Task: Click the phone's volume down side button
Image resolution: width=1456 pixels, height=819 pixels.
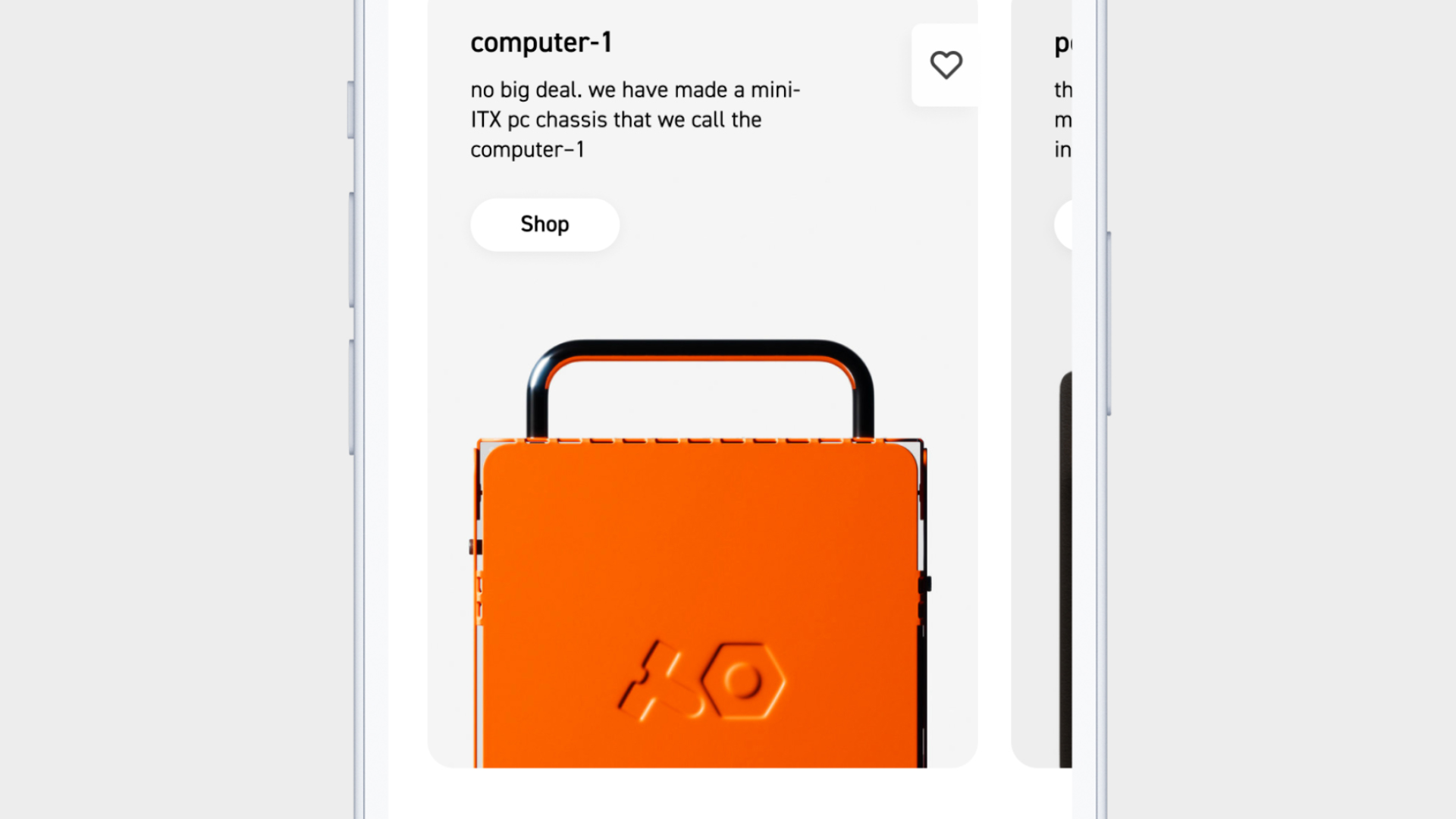Action: point(351,397)
